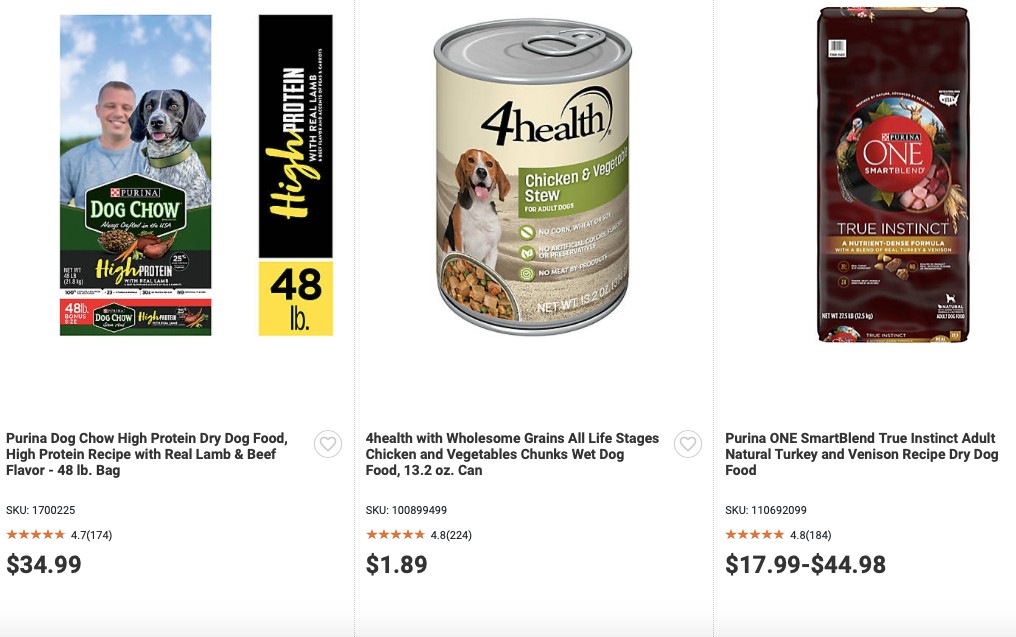1016x637 pixels.
Task: Click the heart wishlist icon for Purina Dog Chow
Action: (328, 444)
